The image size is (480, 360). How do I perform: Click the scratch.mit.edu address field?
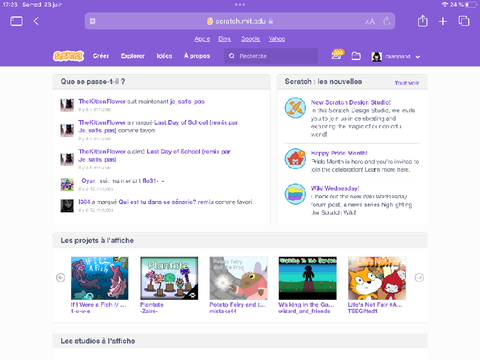coord(240,21)
